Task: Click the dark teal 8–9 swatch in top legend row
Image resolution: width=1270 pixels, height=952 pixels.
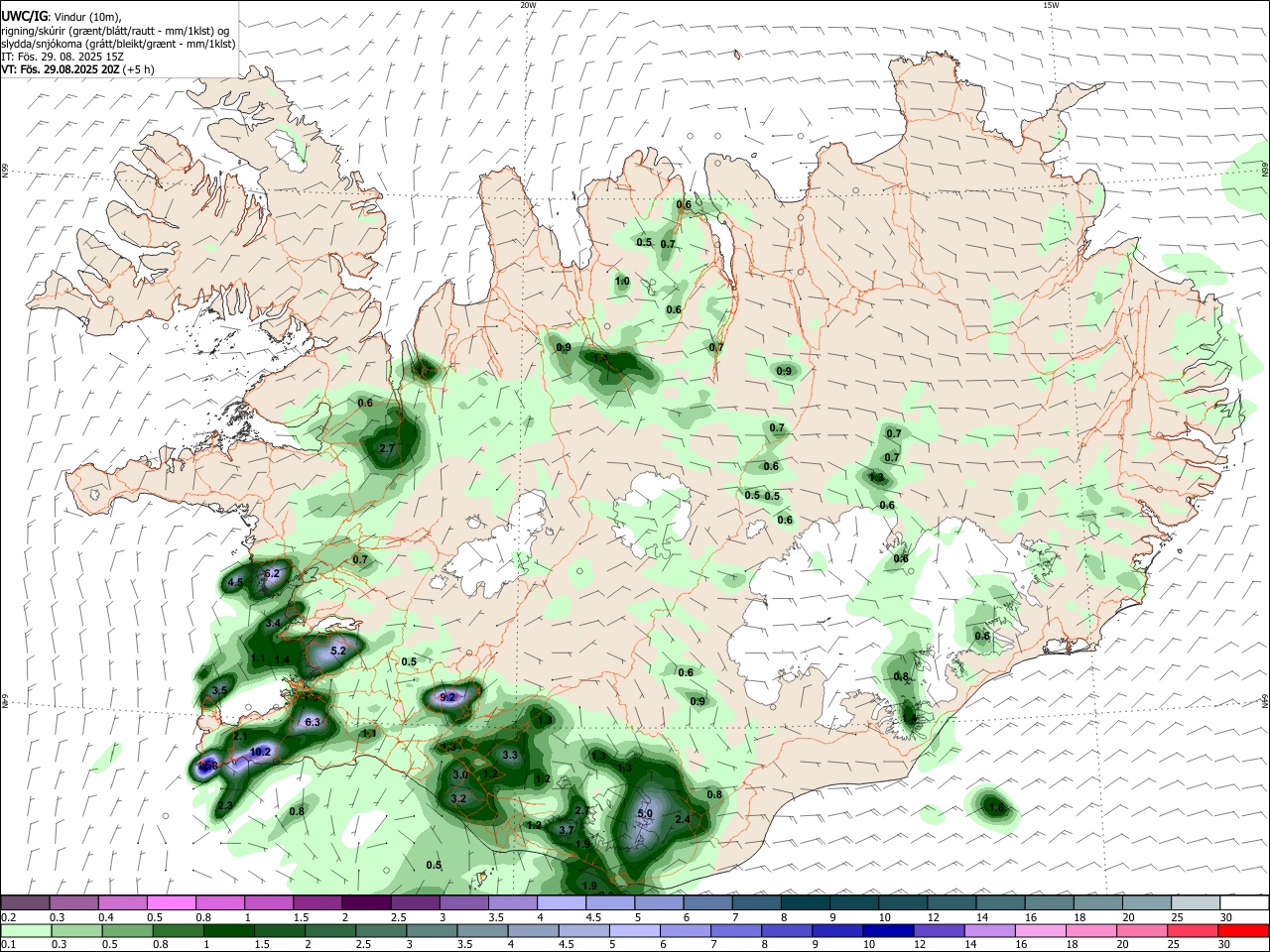Action: pos(806,902)
